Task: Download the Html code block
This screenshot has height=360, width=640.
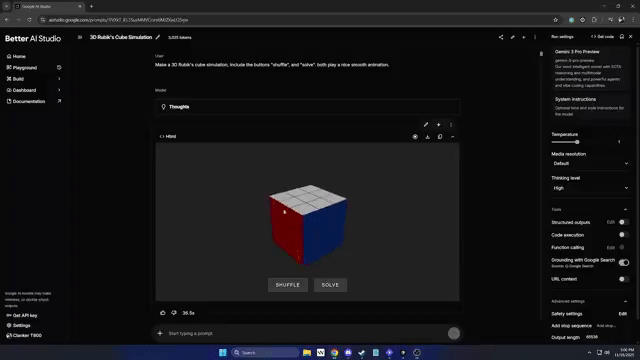Action: [x=427, y=137]
